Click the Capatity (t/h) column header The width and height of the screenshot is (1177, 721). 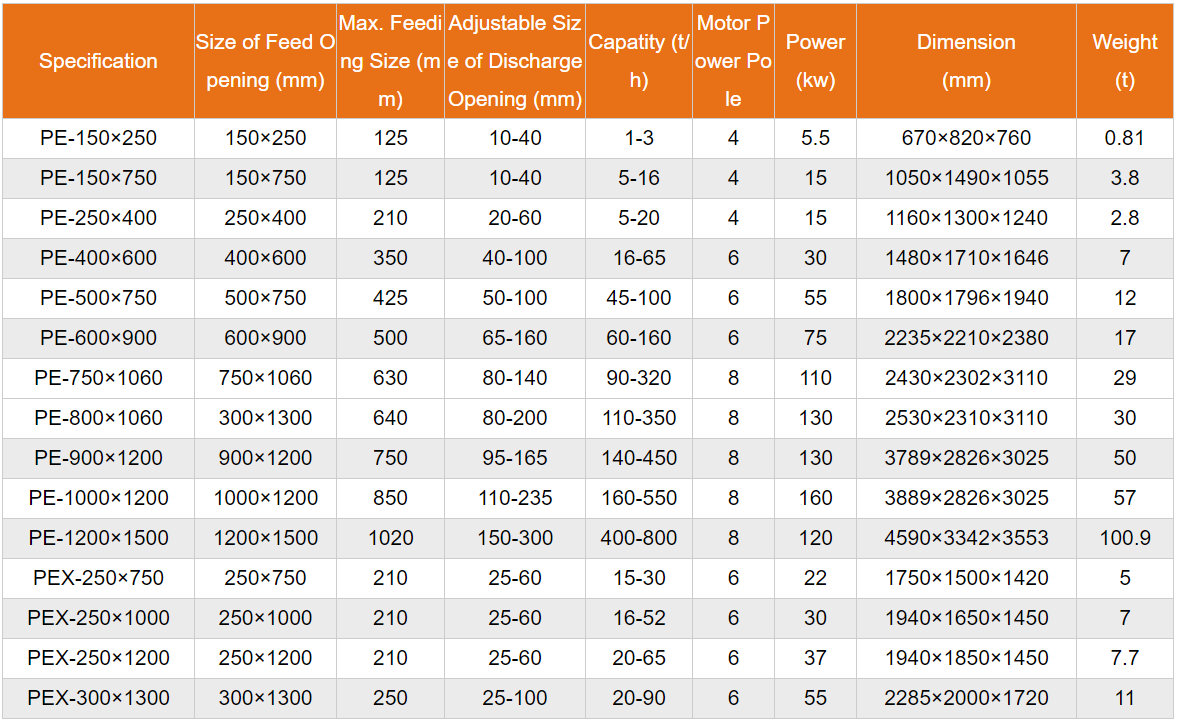(x=639, y=61)
